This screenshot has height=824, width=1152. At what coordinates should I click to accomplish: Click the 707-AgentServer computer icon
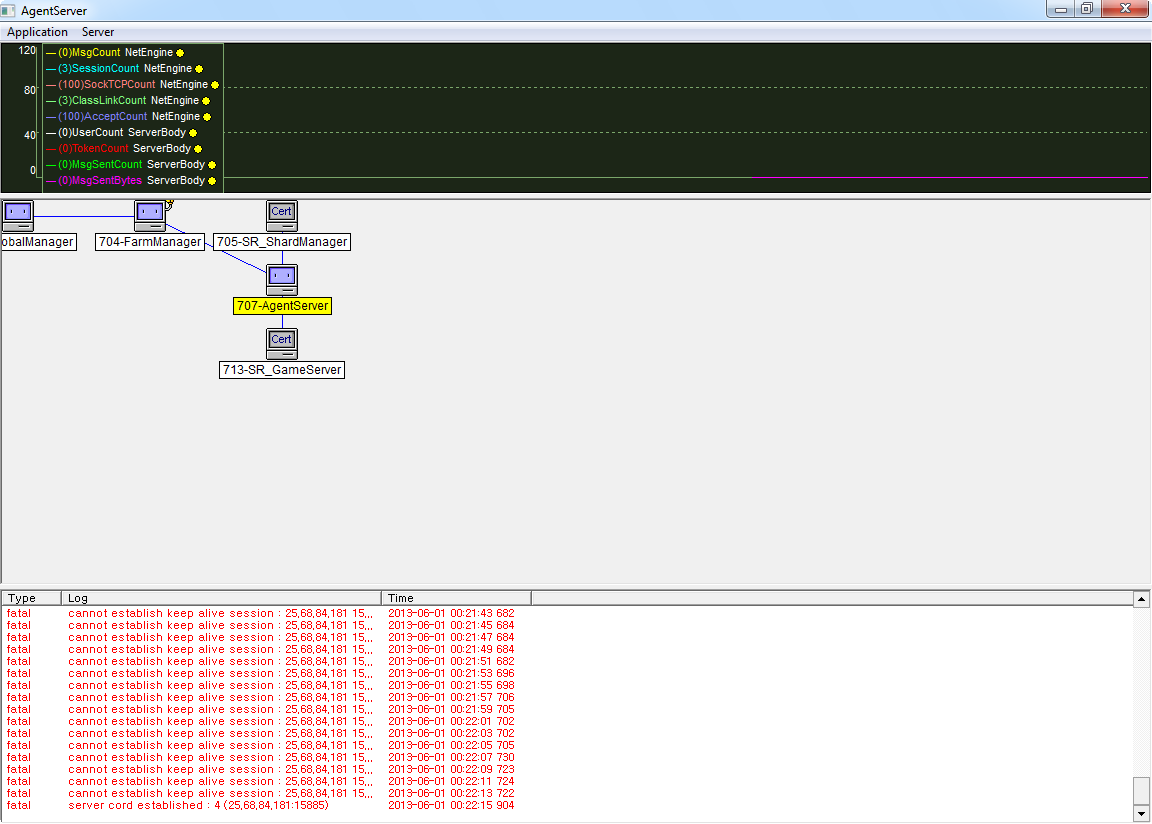[282, 279]
